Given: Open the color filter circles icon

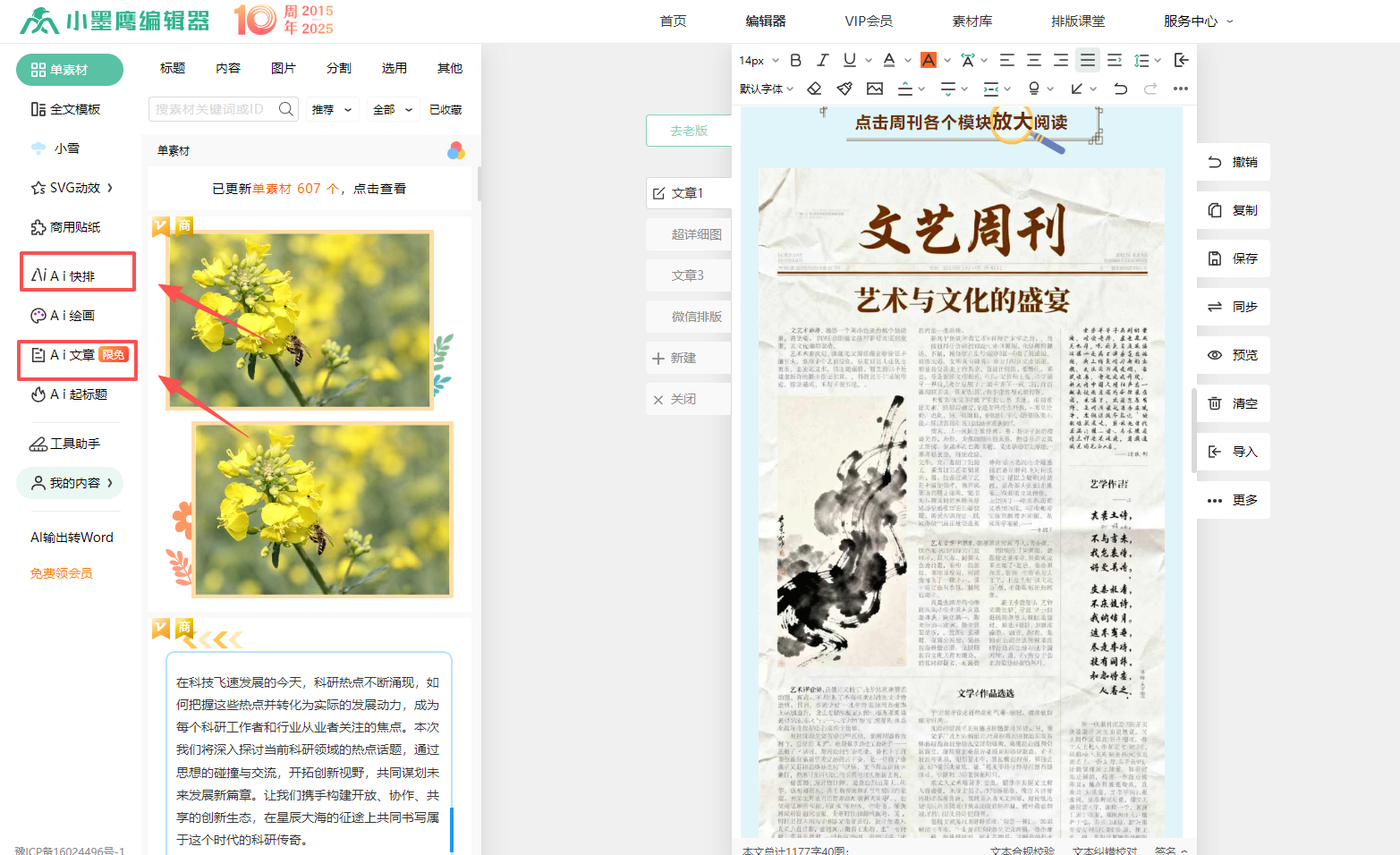Looking at the screenshot, I should tap(456, 150).
